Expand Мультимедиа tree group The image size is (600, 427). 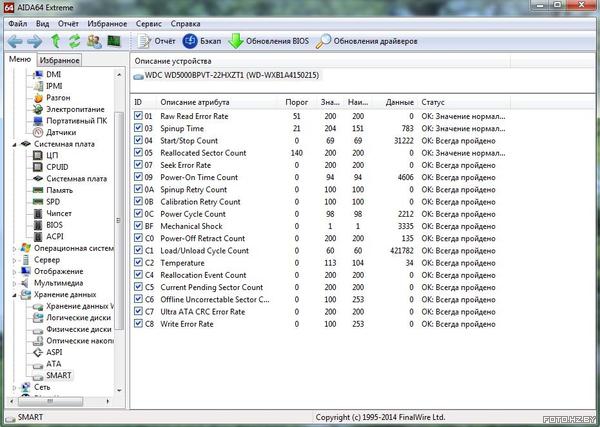click(x=14, y=284)
